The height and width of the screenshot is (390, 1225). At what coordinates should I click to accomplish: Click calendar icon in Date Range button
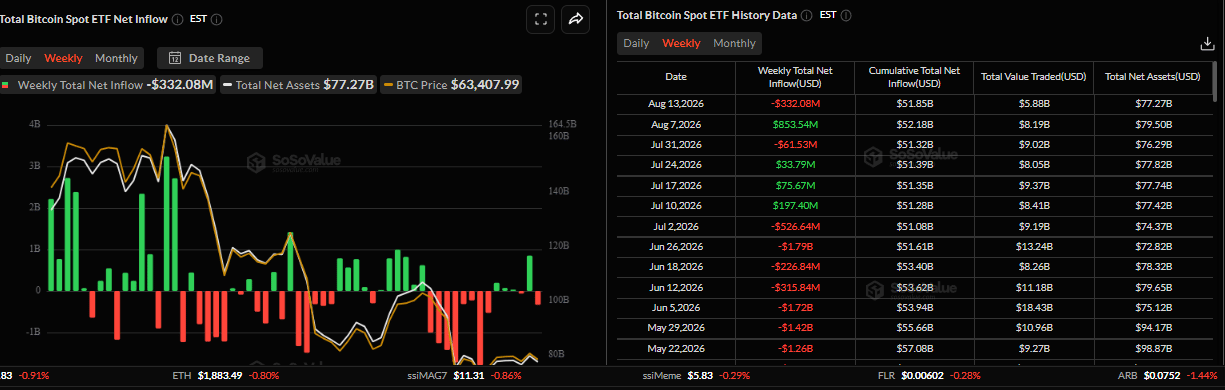point(175,58)
